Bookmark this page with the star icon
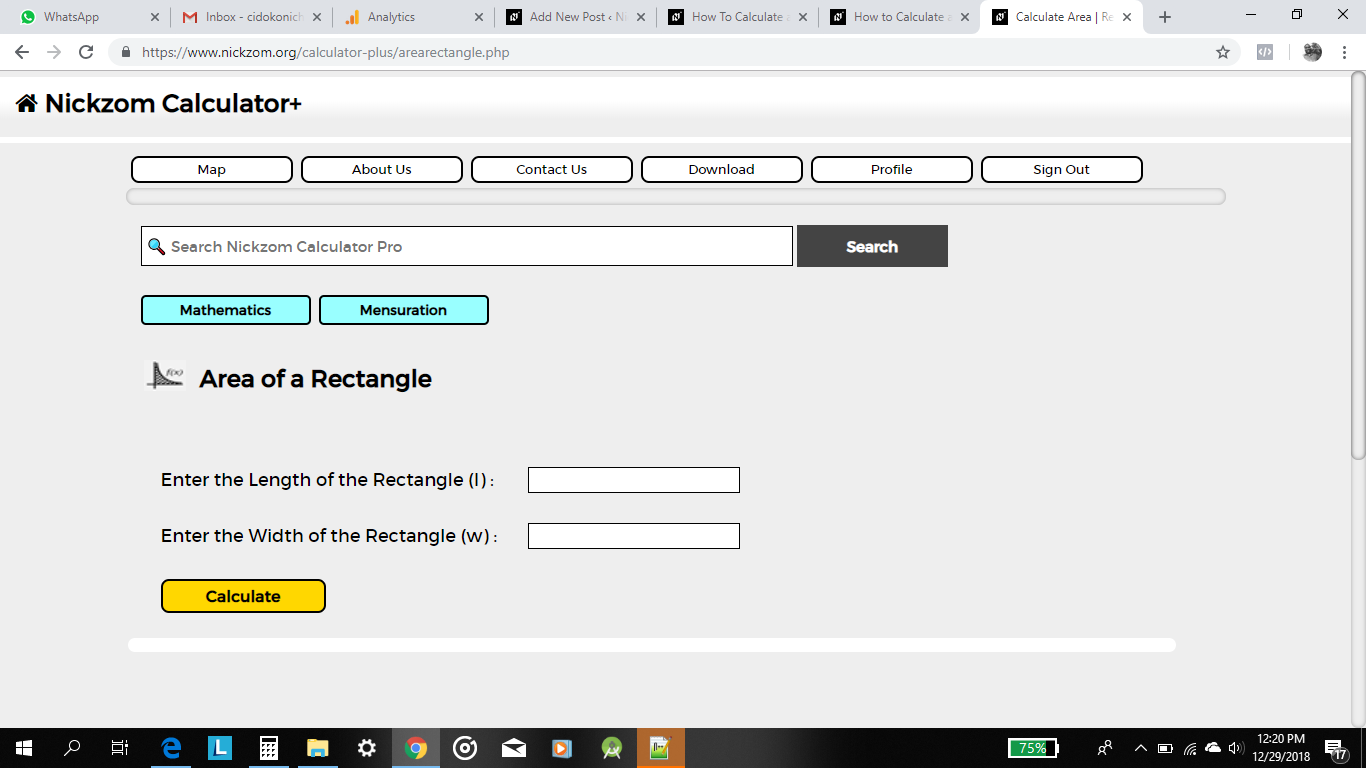The height and width of the screenshot is (768, 1366). tap(1223, 52)
